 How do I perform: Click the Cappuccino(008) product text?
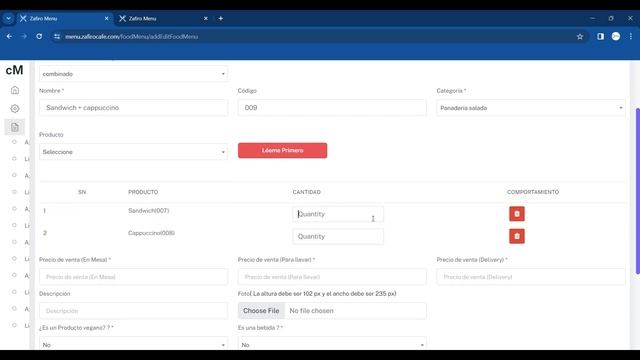[x=151, y=233]
